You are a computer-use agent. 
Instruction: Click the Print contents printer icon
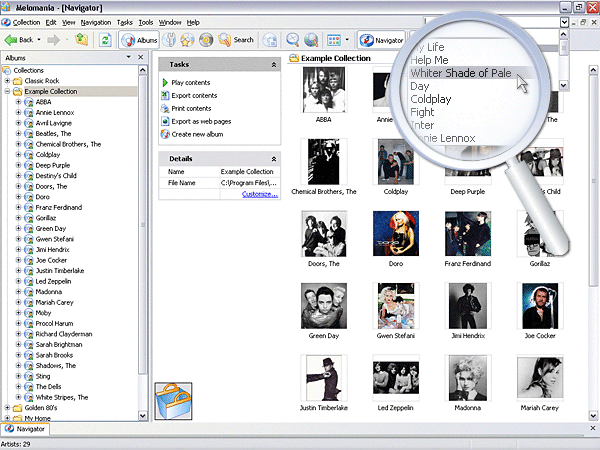[x=165, y=108]
